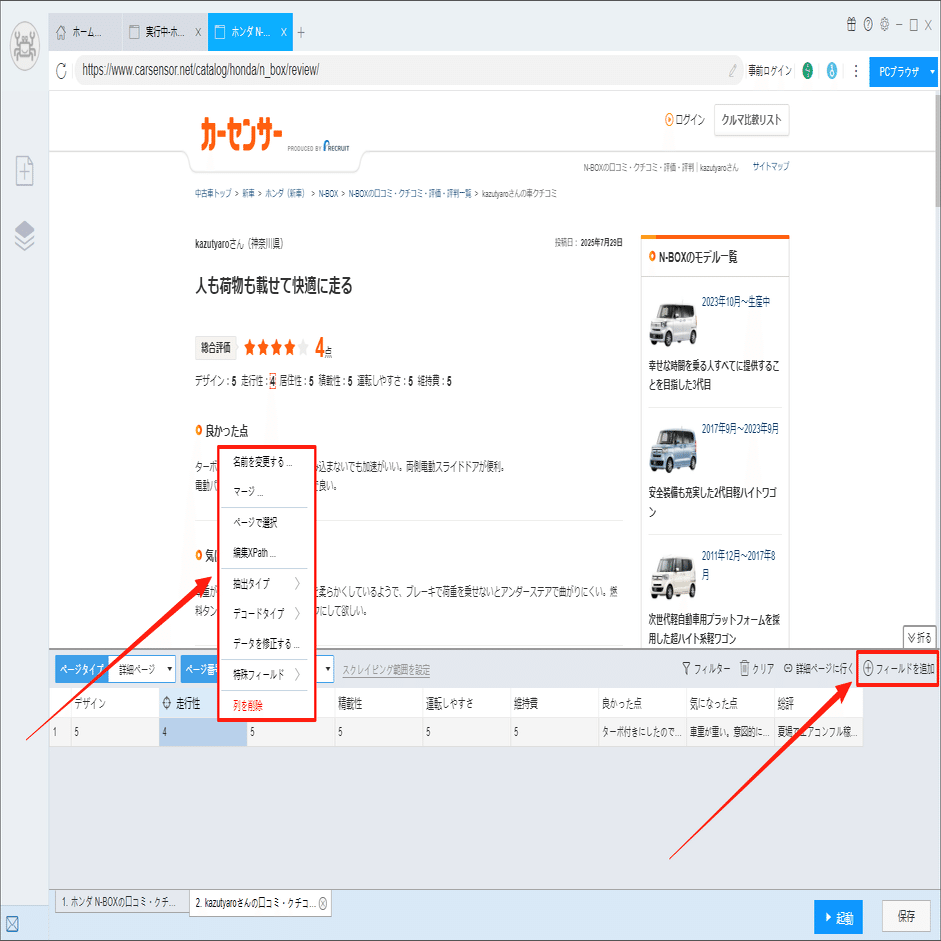The image size is (941, 941).
Task: Choose 列を削除 to delete column
Action: [248, 706]
